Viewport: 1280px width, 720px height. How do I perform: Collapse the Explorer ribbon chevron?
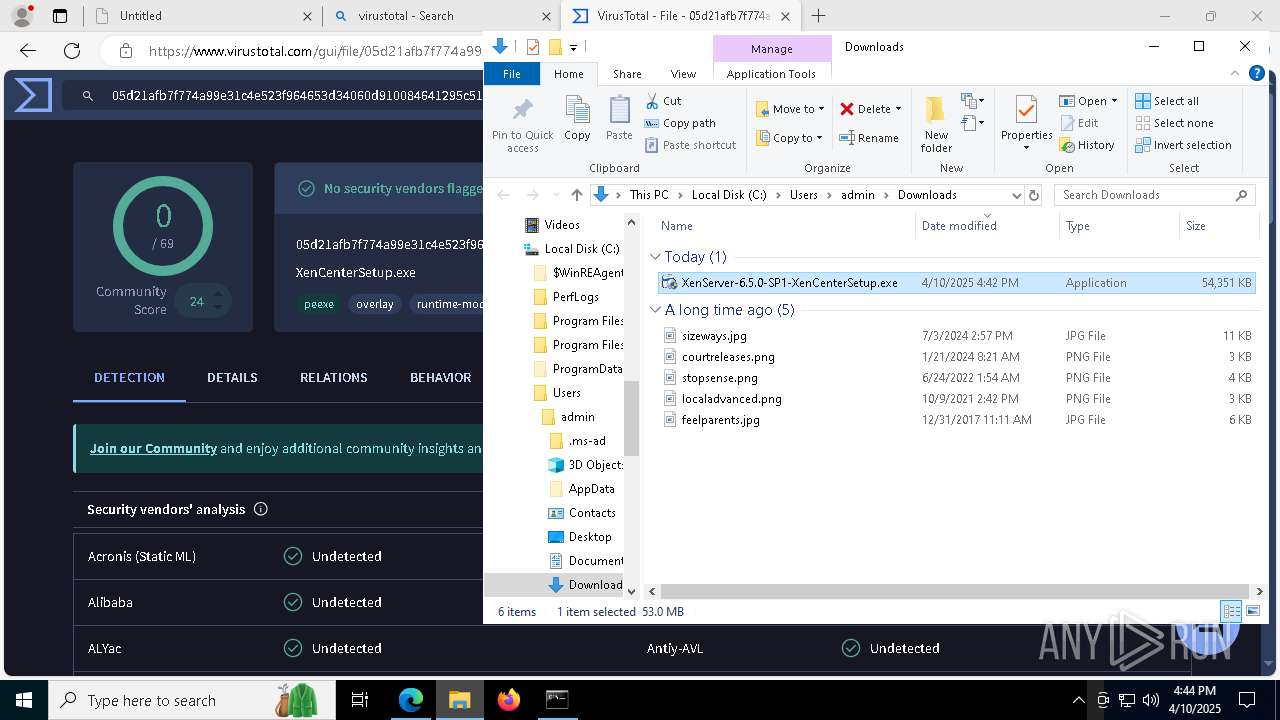click(1236, 74)
